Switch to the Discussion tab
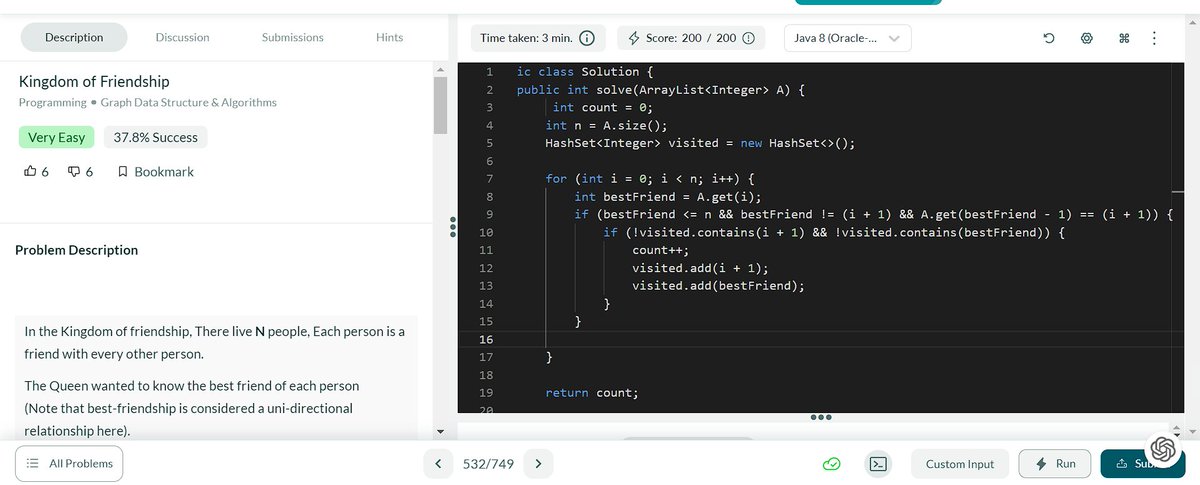 [182, 37]
